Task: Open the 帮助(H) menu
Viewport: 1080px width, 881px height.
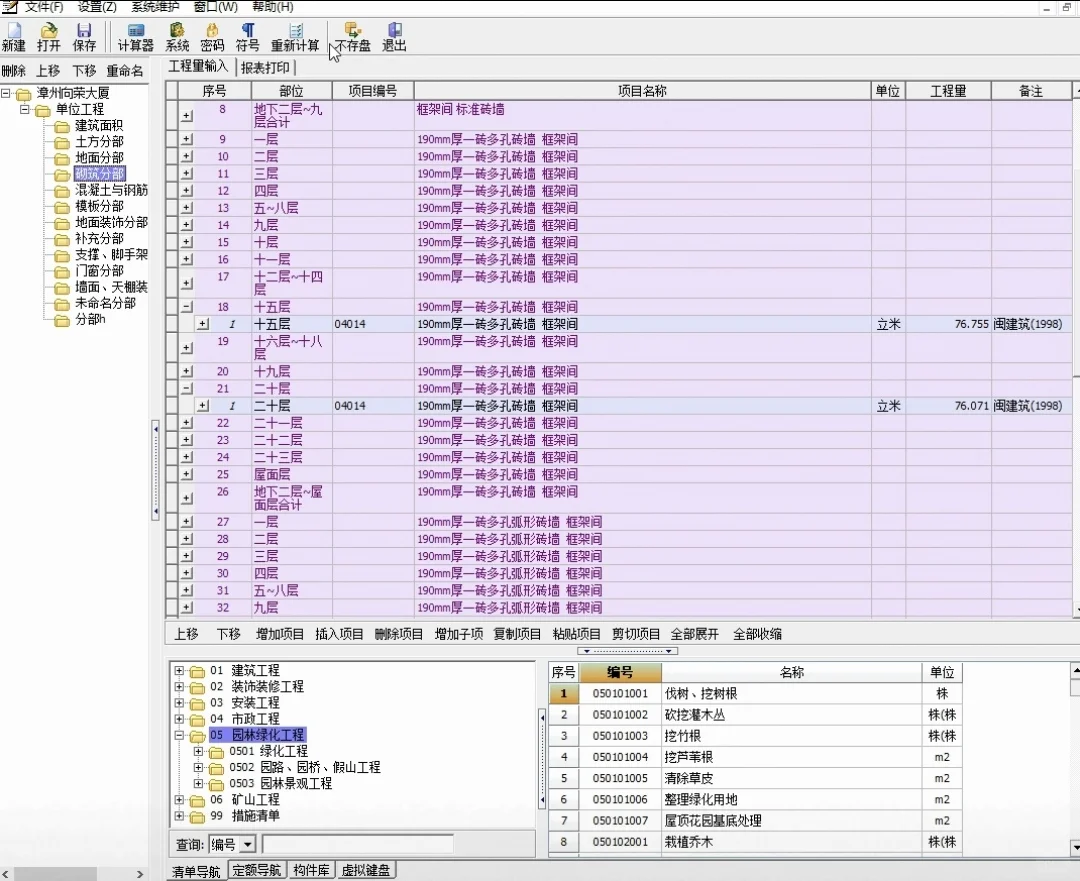Action: (273, 7)
